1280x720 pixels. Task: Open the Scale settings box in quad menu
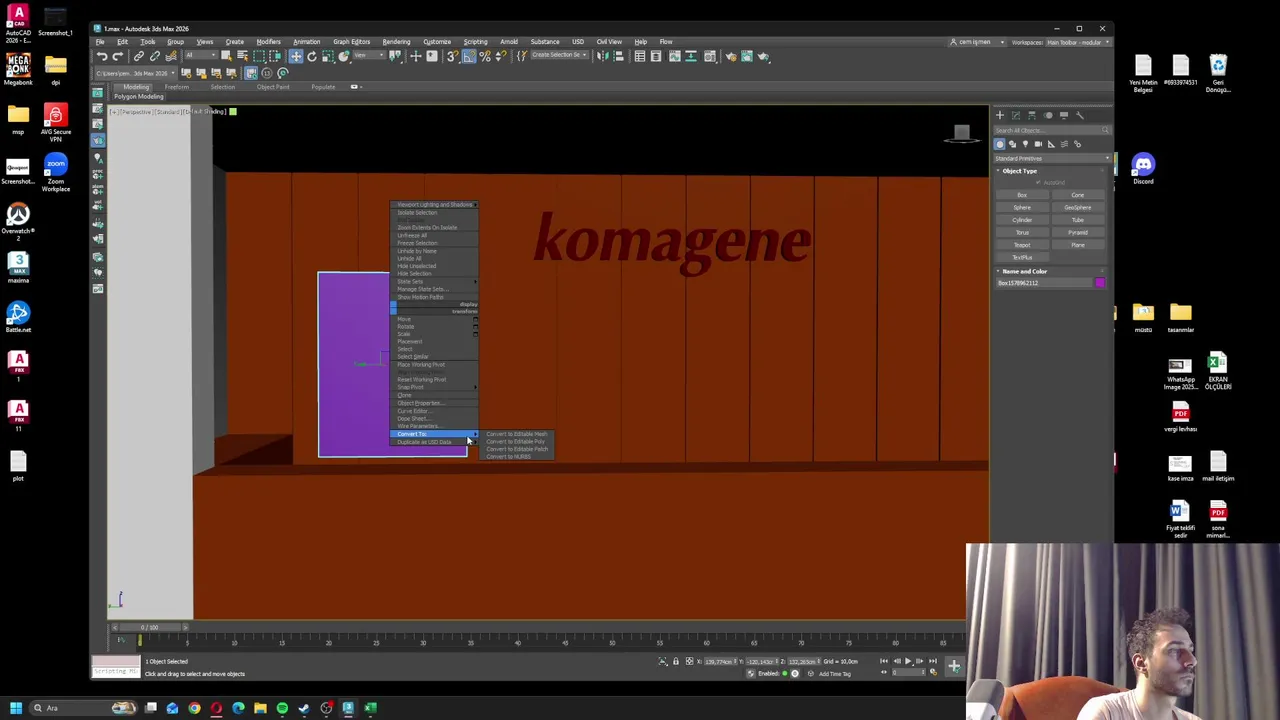[476, 334]
